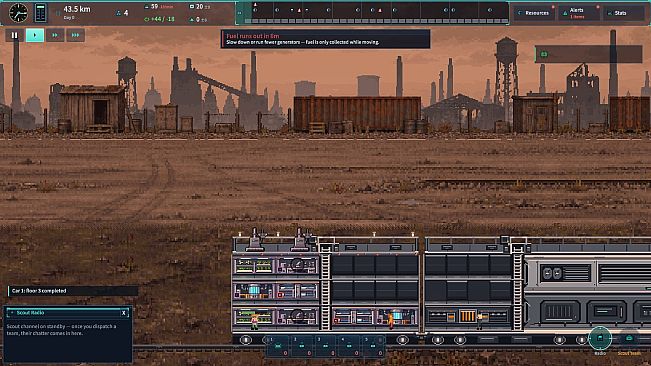This screenshot has height=366, width=651.
Task: Open the Scout team button
Action: [x=629, y=339]
